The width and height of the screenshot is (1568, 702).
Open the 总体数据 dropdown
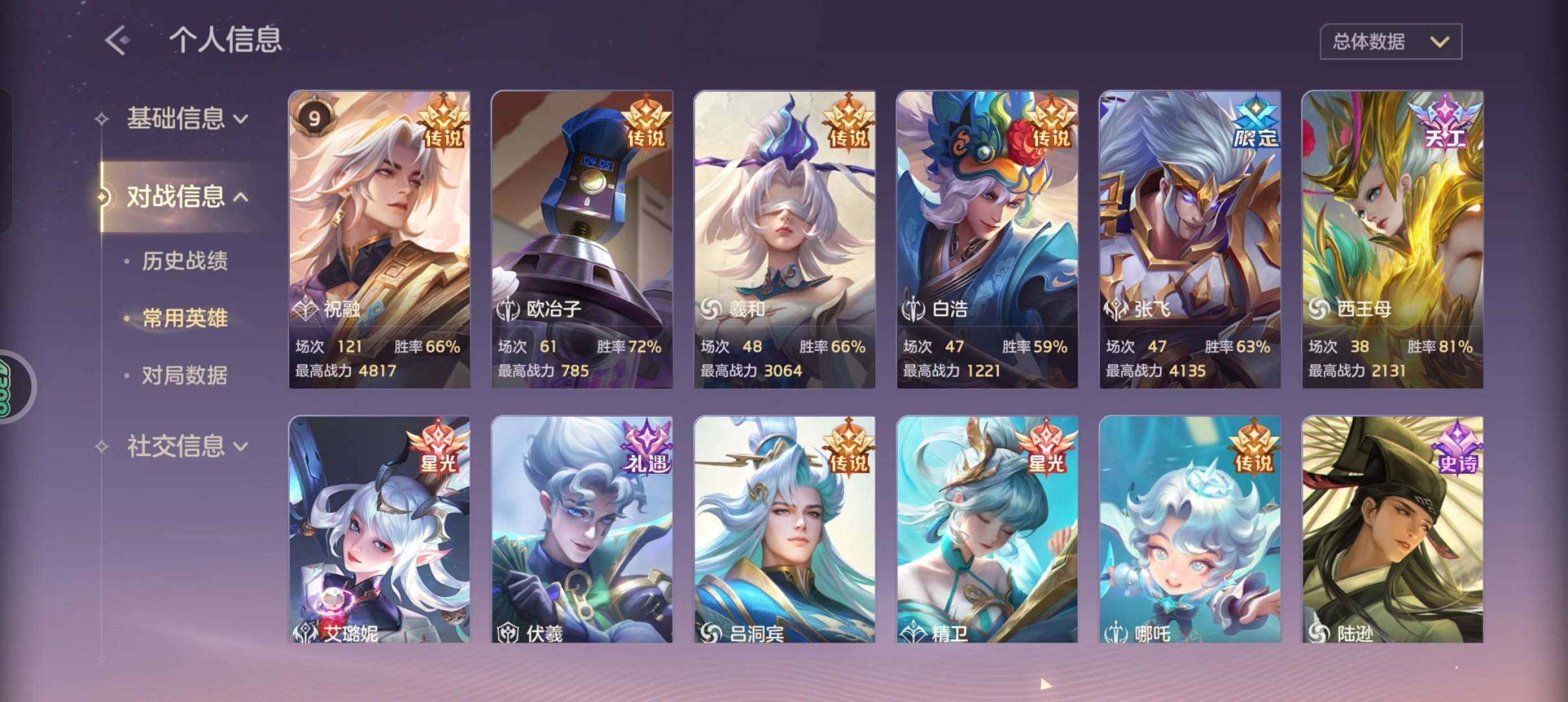click(1391, 42)
